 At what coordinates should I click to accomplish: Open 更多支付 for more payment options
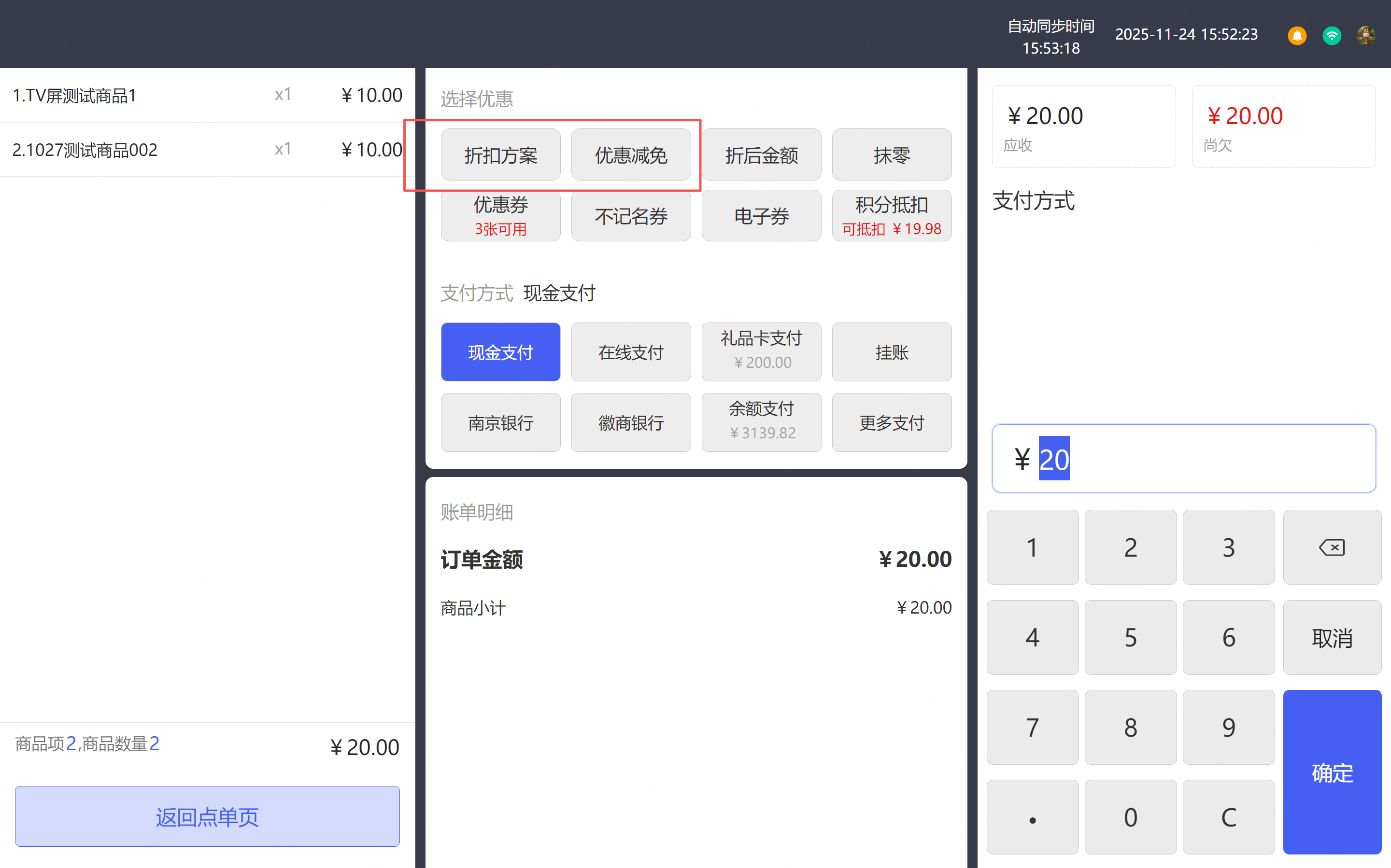pos(891,422)
